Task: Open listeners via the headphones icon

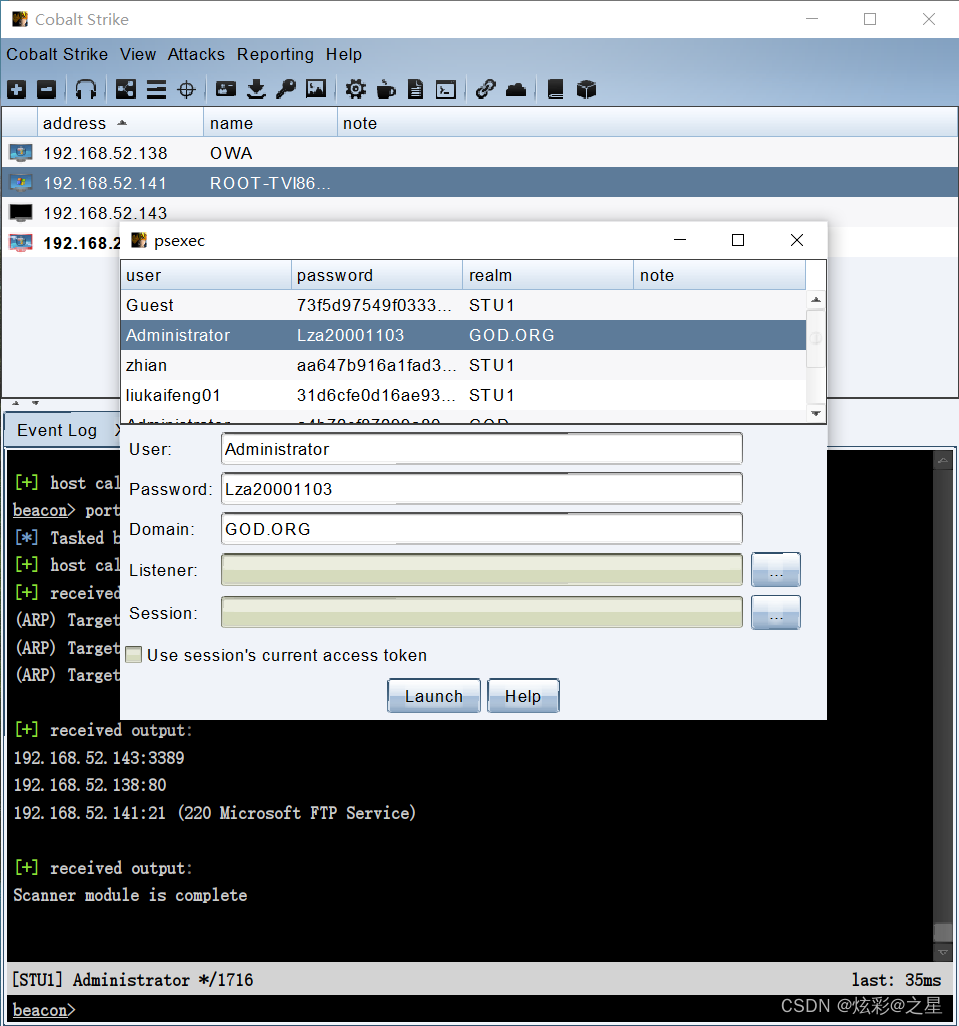Action: point(86,89)
